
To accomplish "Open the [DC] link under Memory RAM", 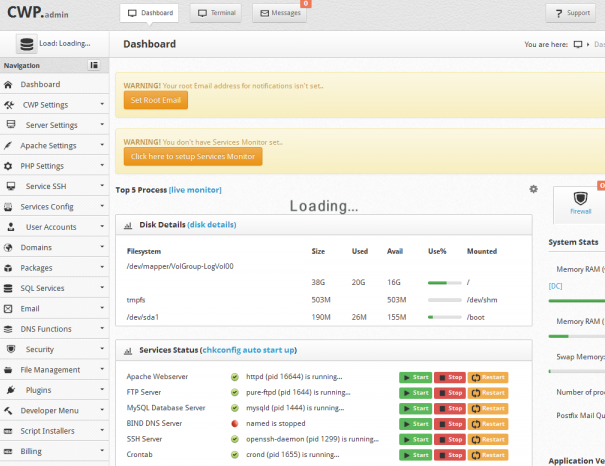I will point(555,286).
